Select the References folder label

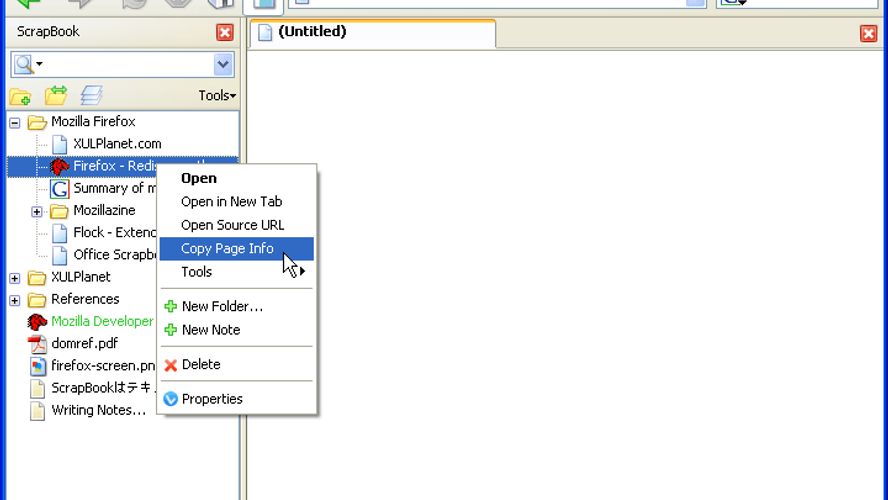[x=85, y=299]
